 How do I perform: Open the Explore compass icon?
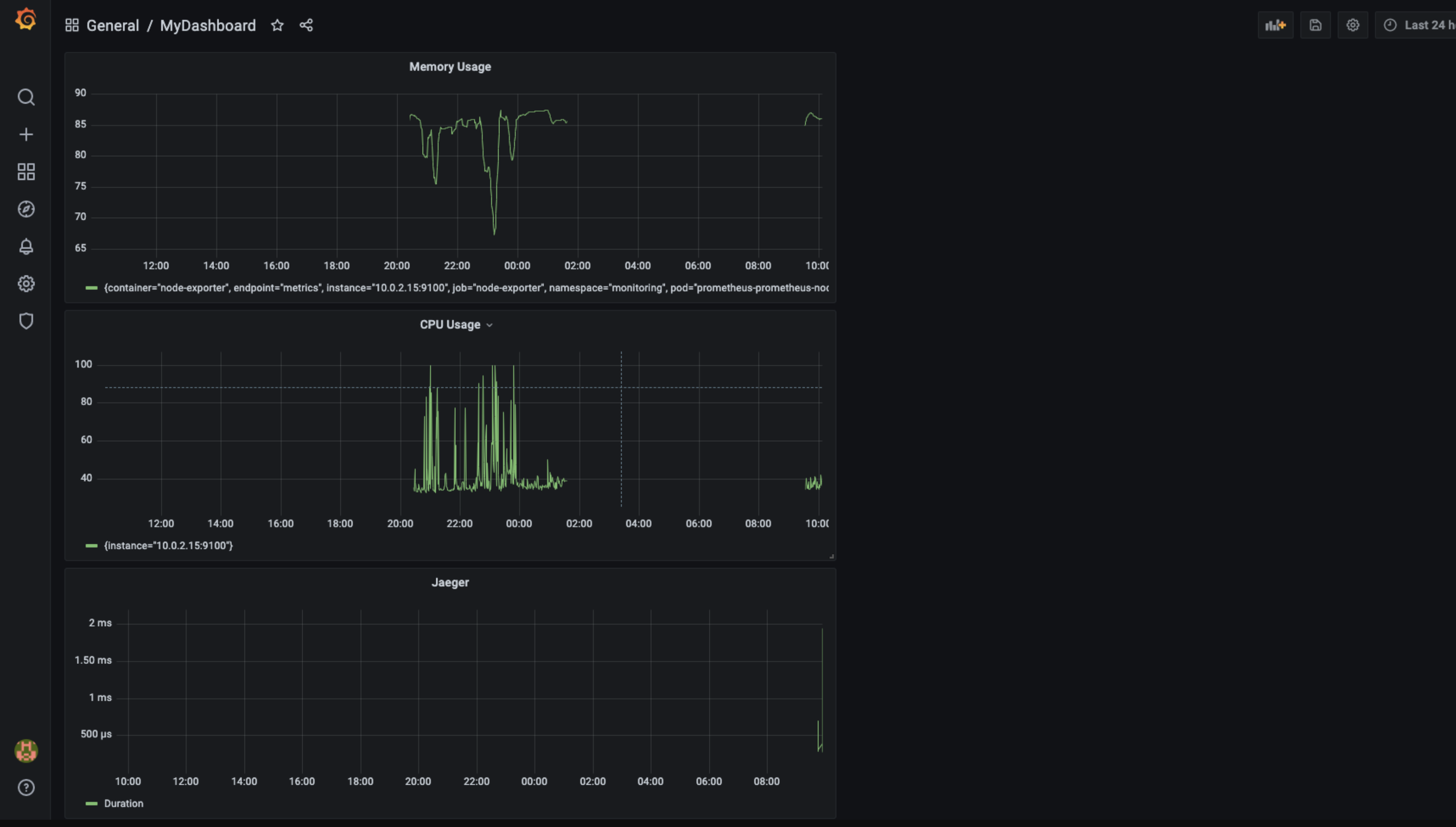click(26, 209)
